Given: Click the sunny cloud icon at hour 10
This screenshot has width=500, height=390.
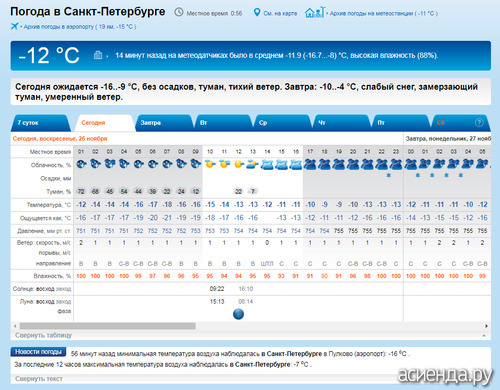Looking at the screenshot, I should click(x=210, y=164).
